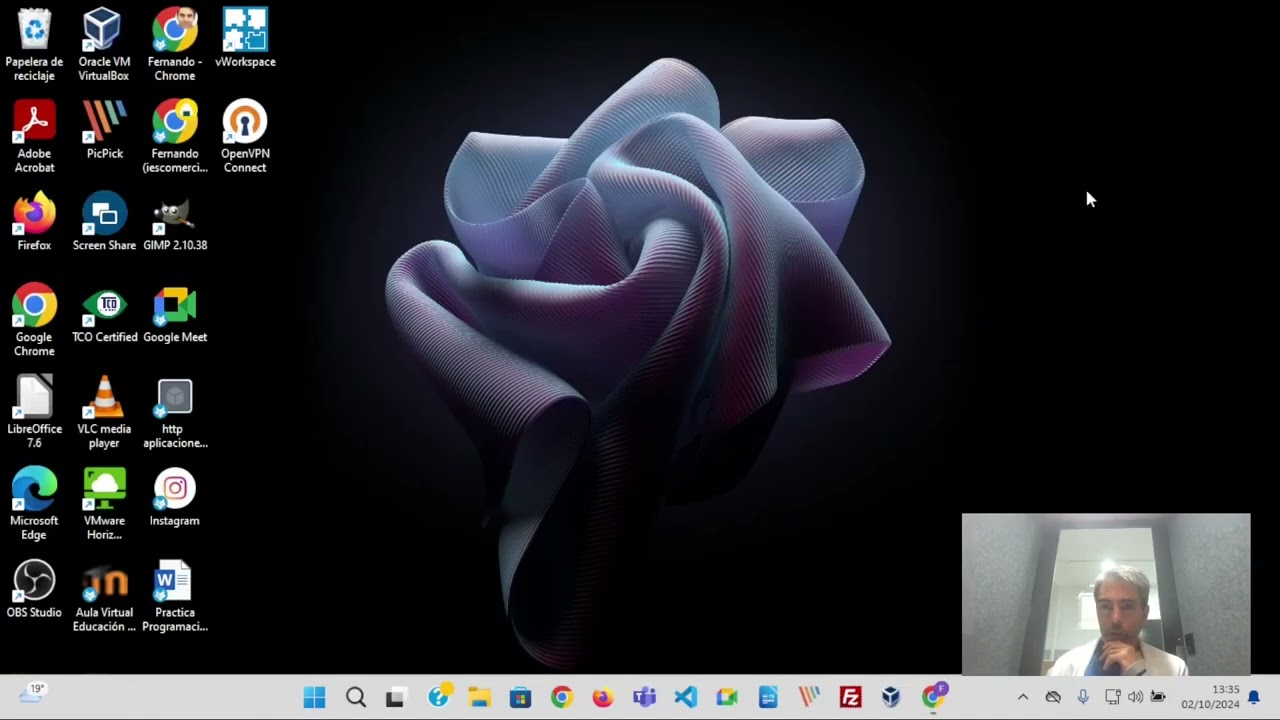Open the Papelera de reciclaje desktop icon

34,45
